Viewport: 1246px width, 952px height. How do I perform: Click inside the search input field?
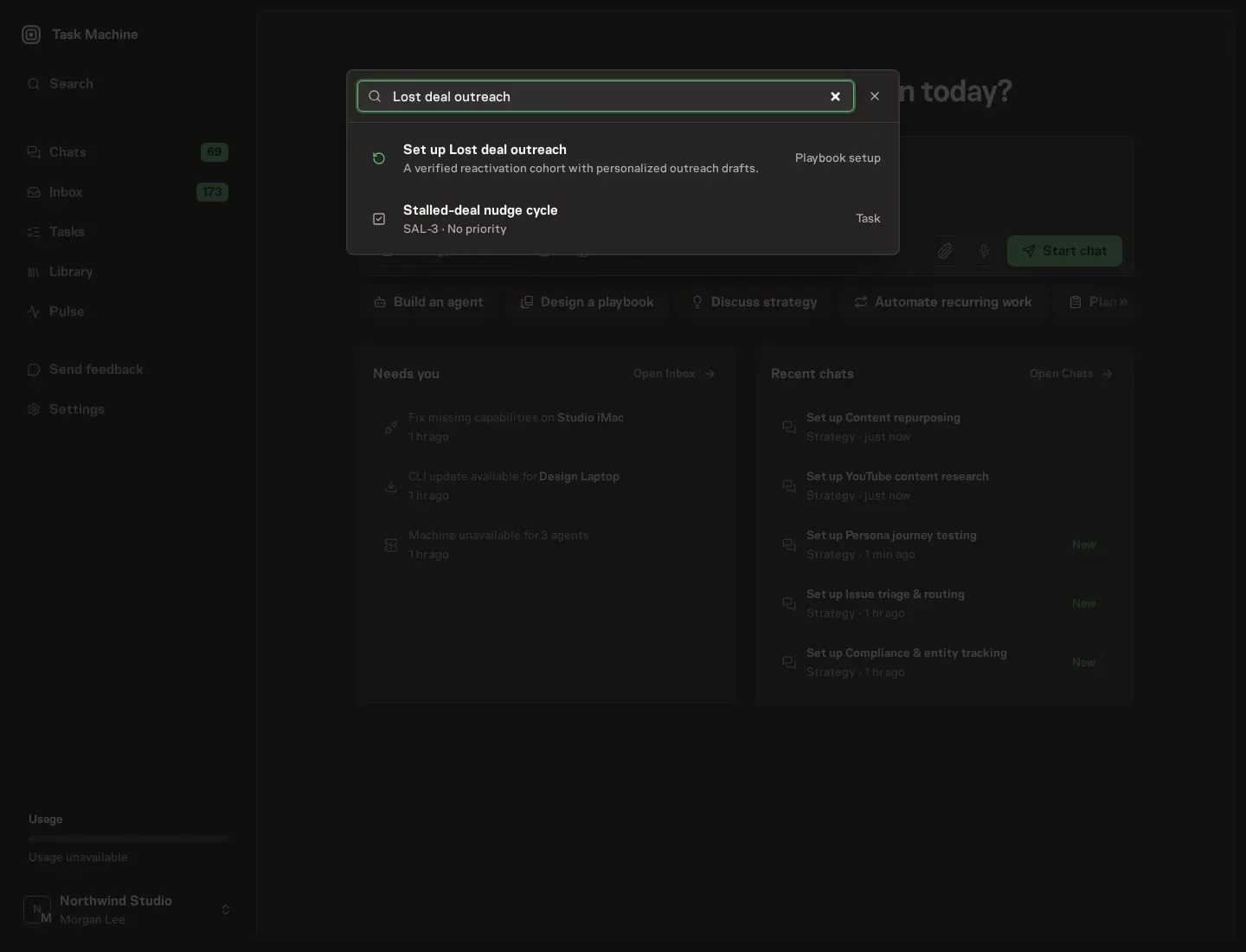606,96
